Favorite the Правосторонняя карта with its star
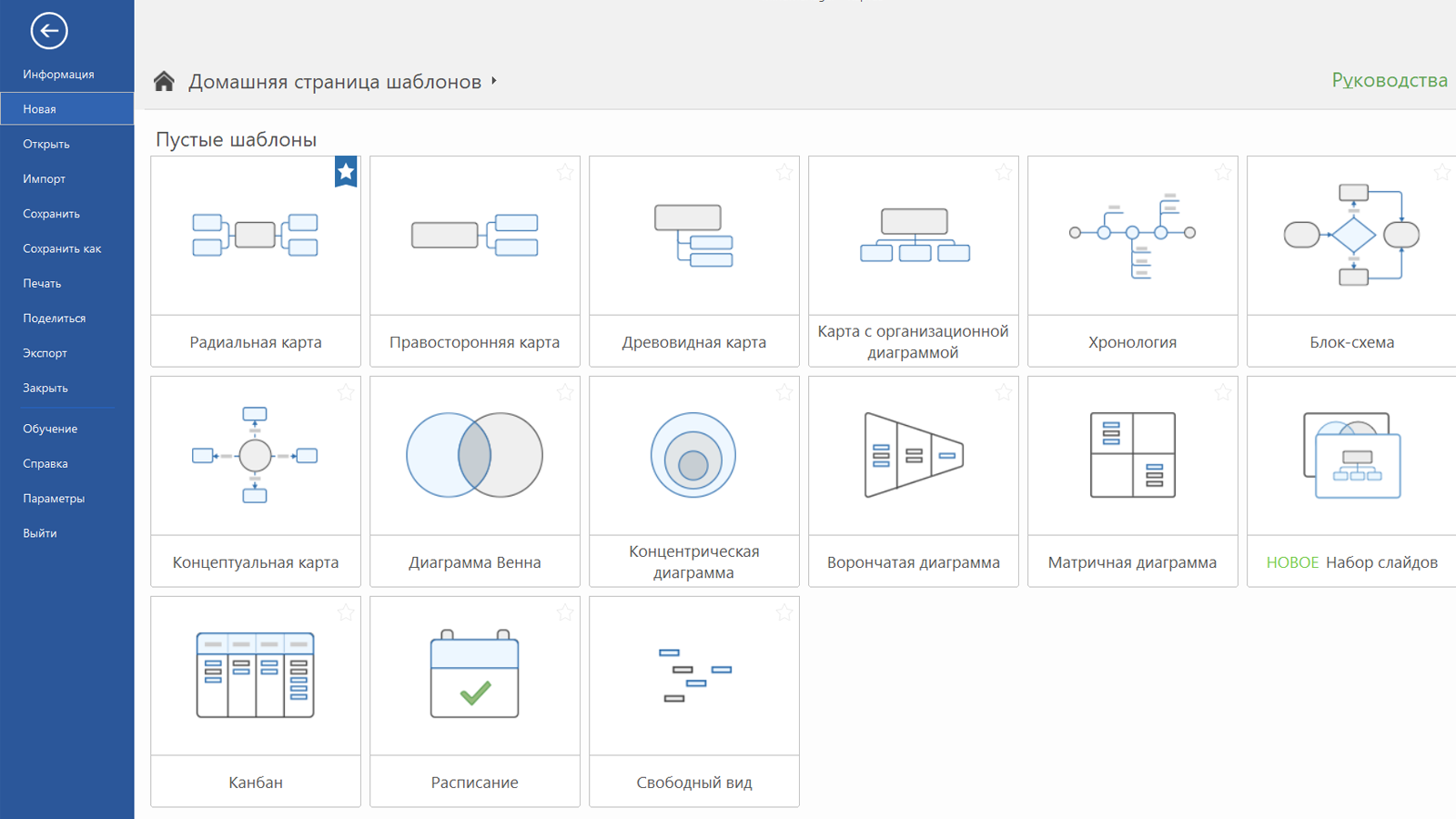Screen dimensions: 1456x819 tap(565, 172)
